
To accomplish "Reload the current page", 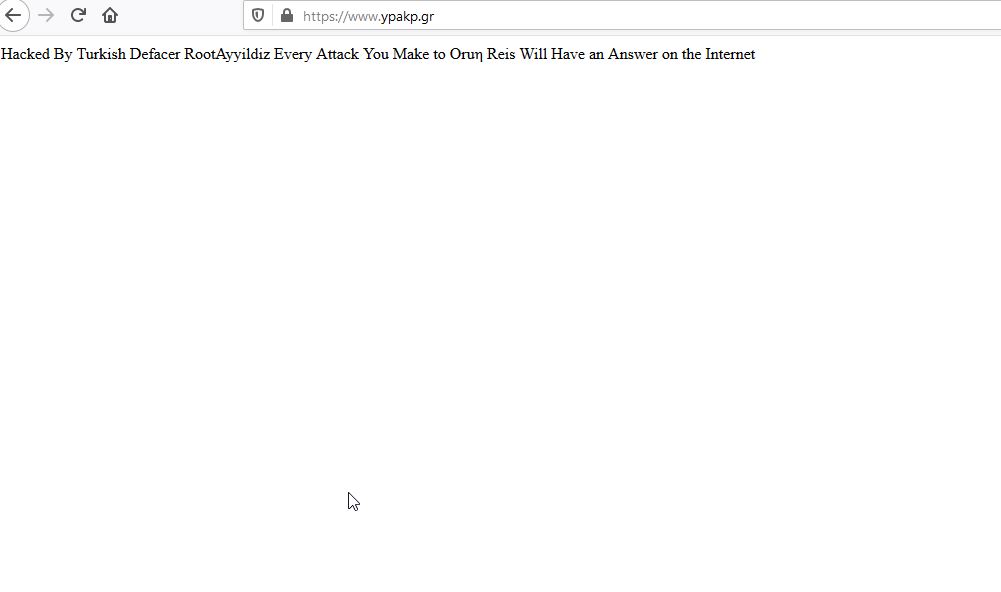I will pos(78,15).
